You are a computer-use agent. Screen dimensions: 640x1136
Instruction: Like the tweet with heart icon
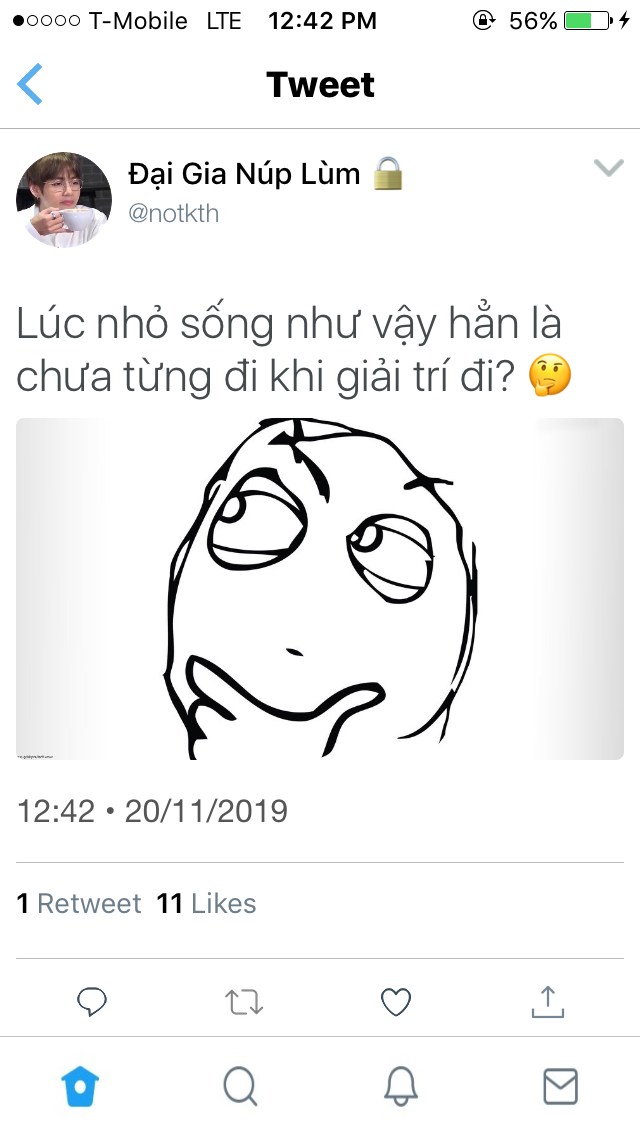[396, 1003]
